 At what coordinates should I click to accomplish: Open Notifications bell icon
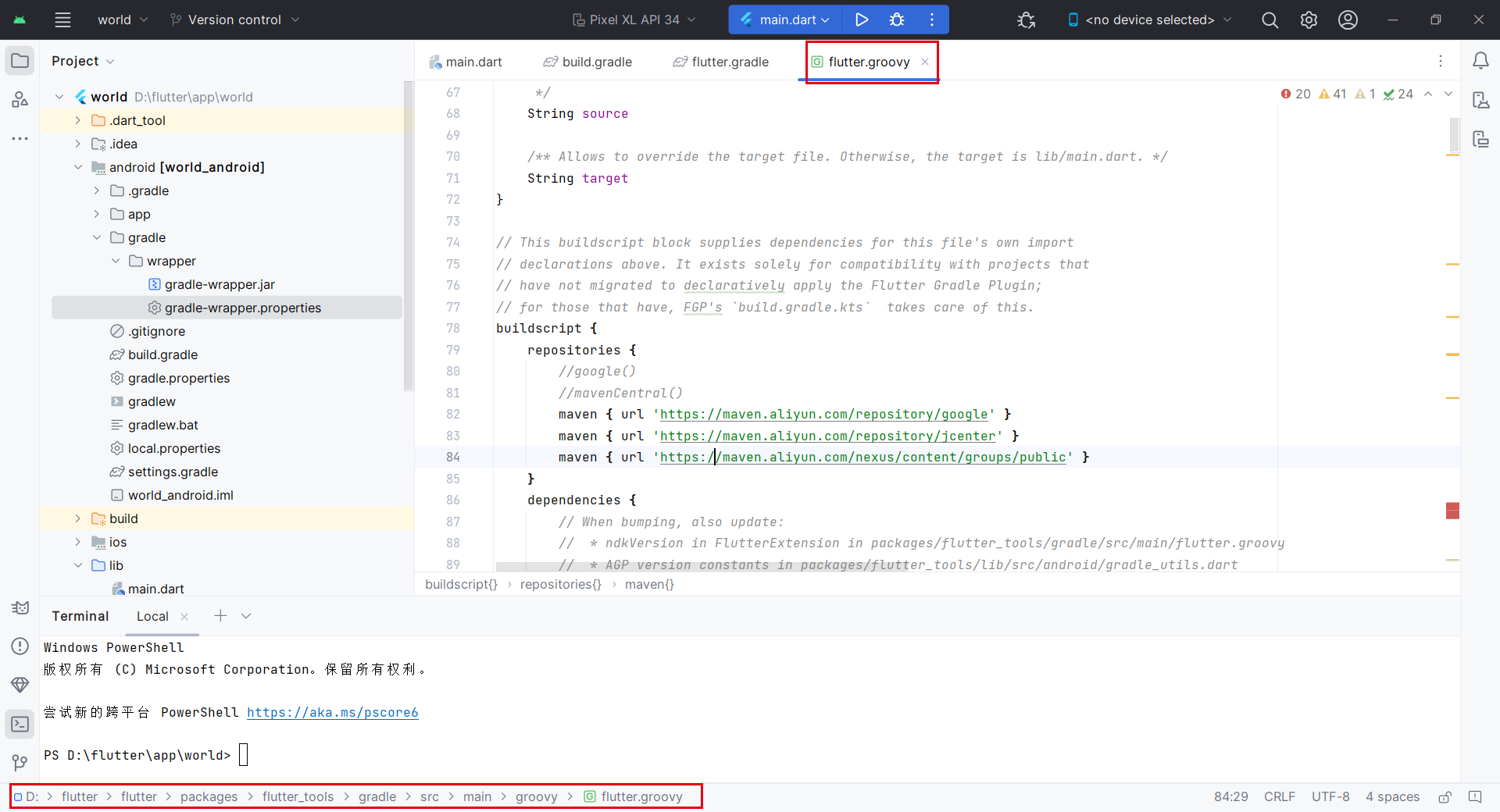pyautogui.click(x=1480, y=61)
